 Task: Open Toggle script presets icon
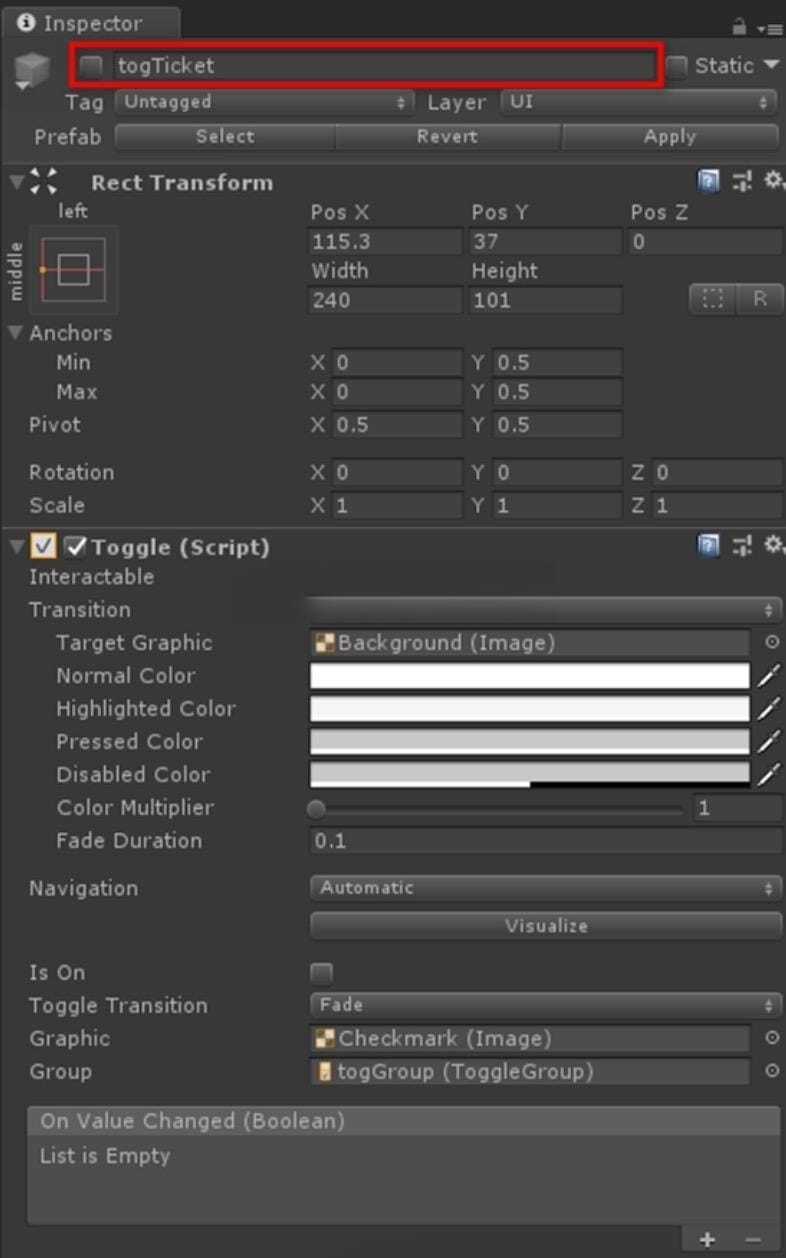741,545
